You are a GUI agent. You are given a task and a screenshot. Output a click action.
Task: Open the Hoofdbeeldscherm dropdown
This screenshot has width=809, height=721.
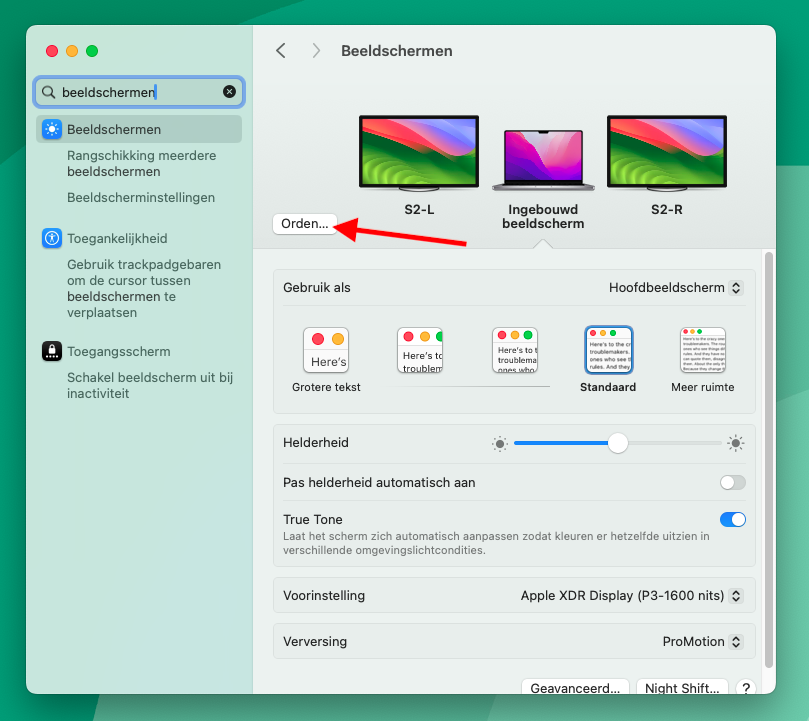click(676, 288)
